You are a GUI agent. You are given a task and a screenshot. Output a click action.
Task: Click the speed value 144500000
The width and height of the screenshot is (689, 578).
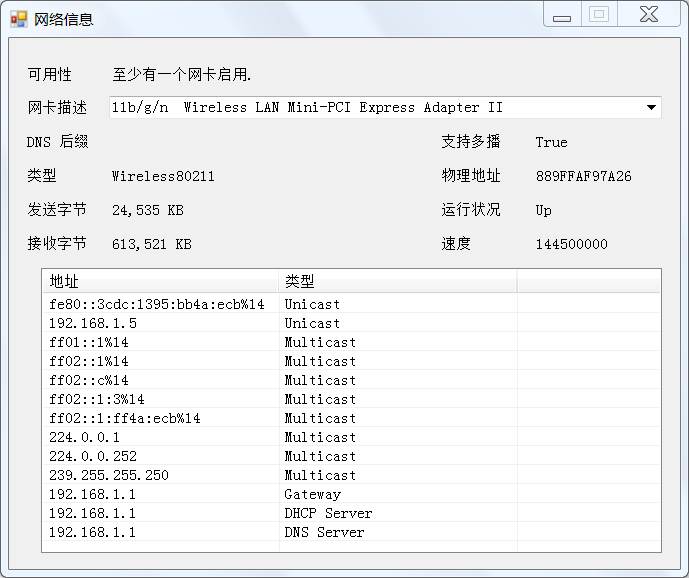pyautogui.click(x=572, y=244)
